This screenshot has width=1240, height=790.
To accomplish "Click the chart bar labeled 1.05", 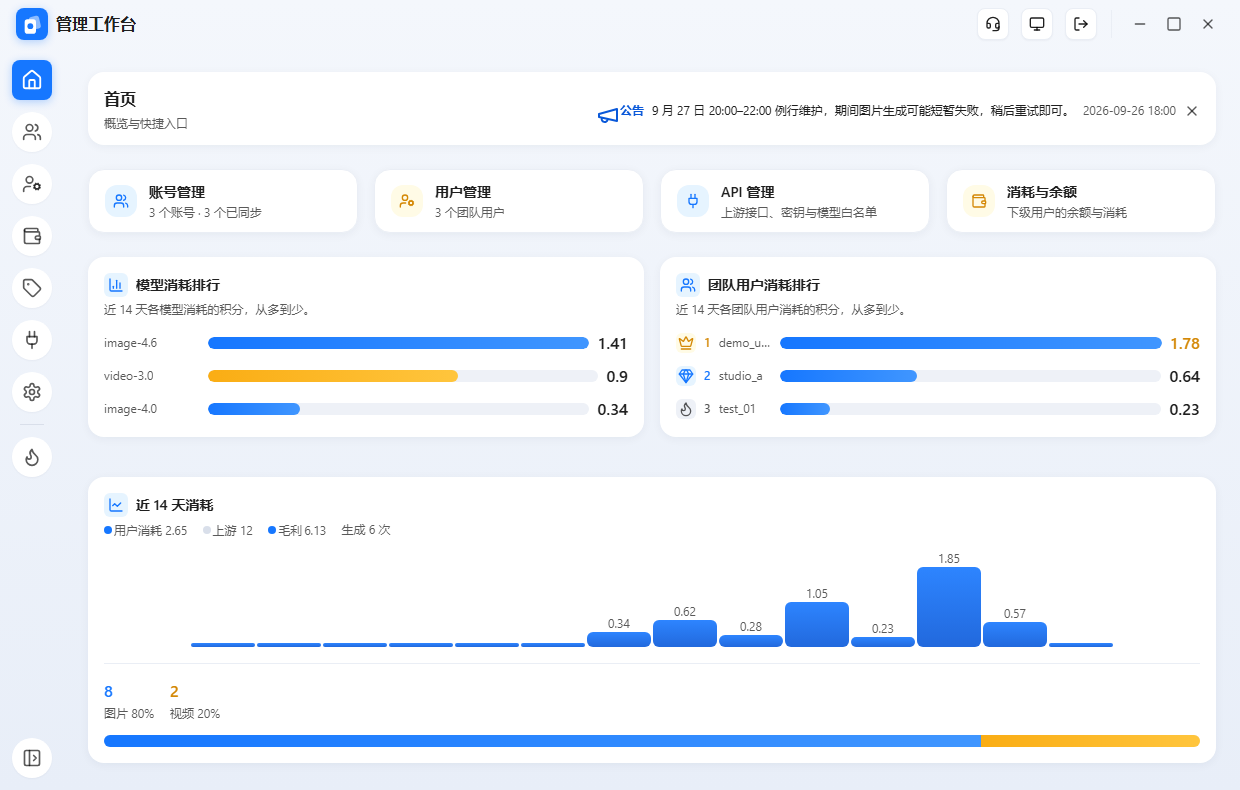I will [x=817, y=624].
